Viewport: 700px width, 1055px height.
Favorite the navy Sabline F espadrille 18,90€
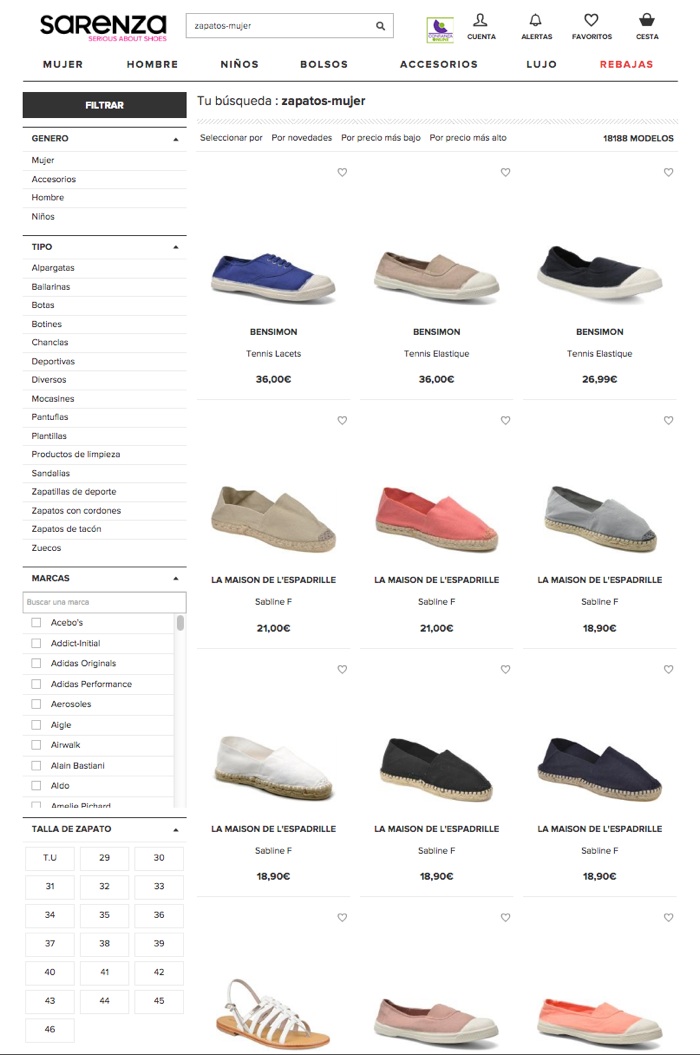(668, 669)
